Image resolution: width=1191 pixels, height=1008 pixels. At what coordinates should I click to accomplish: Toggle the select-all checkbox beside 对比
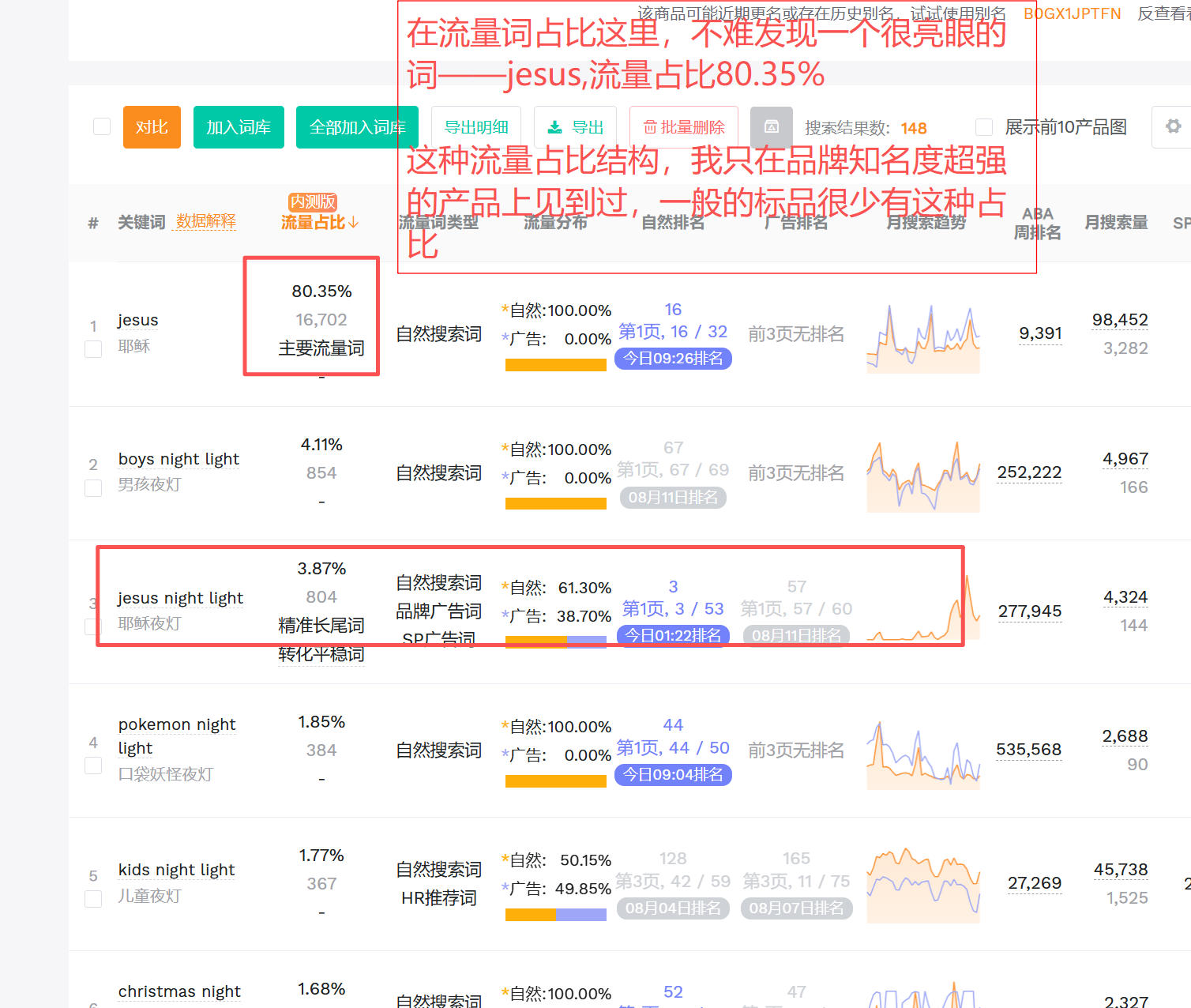pos(102,127)
